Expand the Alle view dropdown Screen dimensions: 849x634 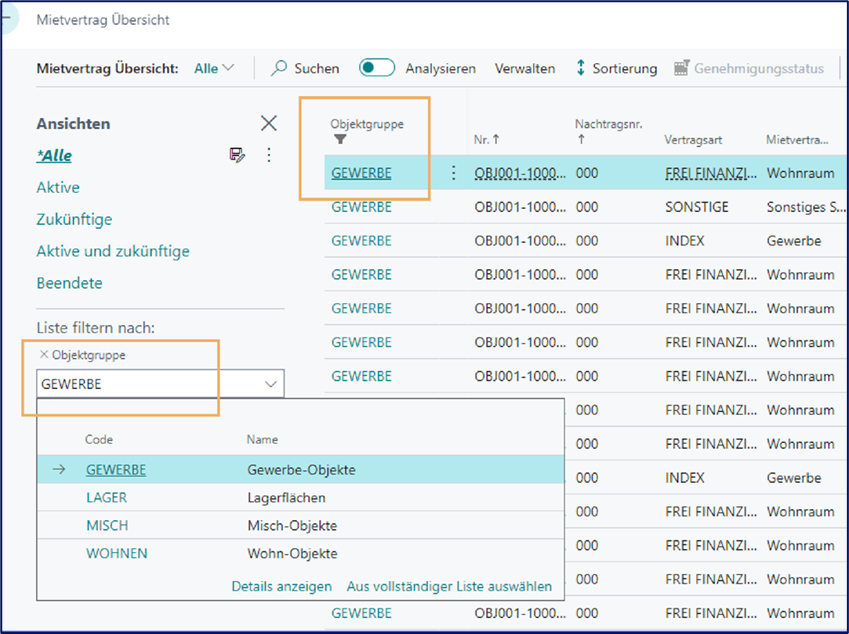[x=214, y=68]
